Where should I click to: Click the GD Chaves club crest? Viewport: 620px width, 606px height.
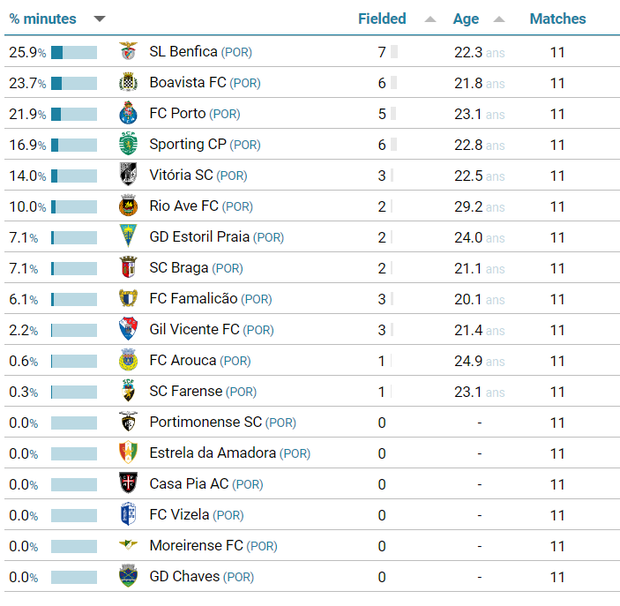click(128, 577)
